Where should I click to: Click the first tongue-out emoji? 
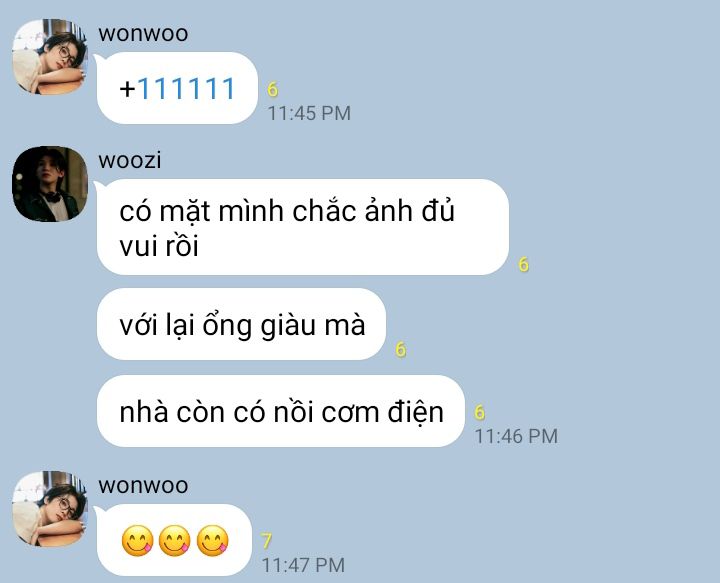coord(137,541)
